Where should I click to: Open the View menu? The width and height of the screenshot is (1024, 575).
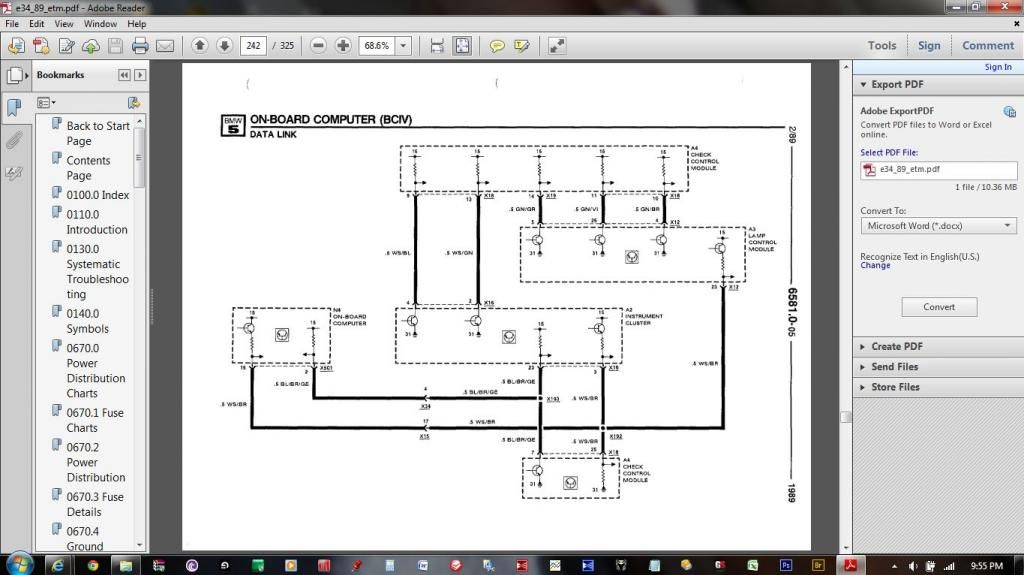(63, 24)
